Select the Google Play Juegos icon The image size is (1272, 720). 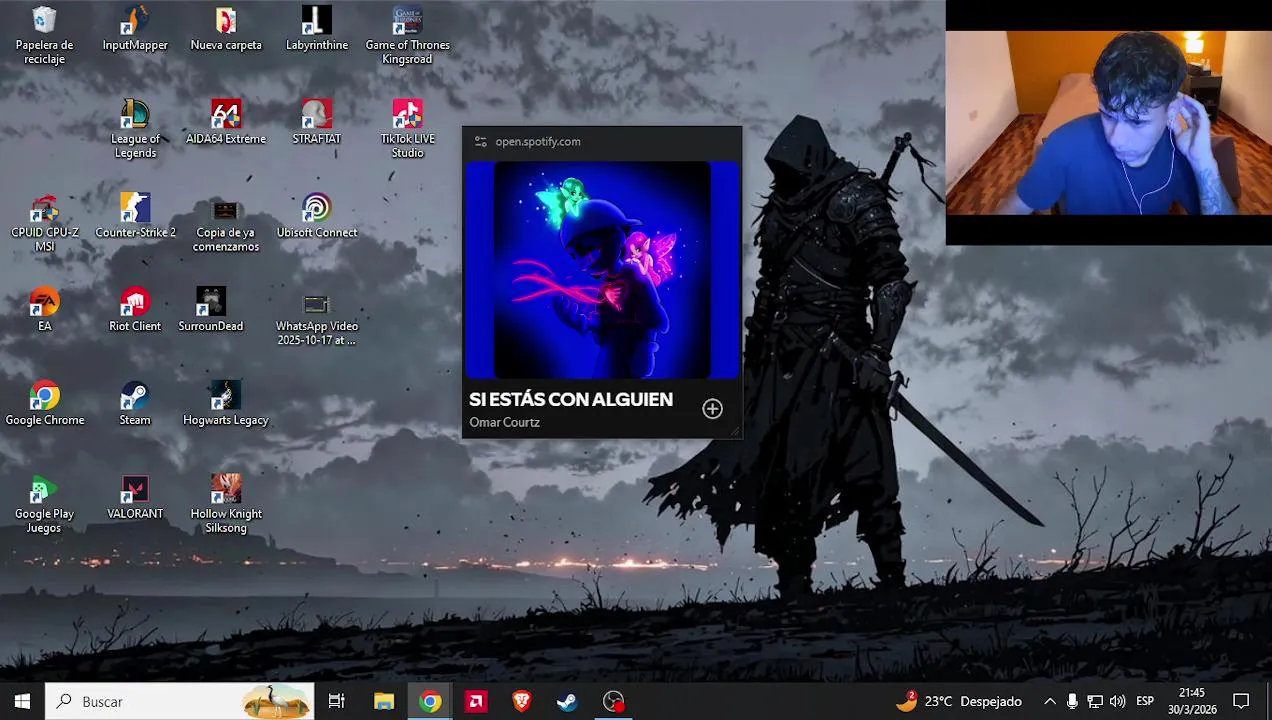click(44, 504)
